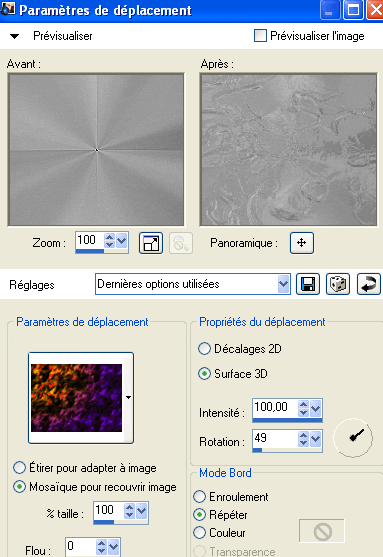Increase Intensité with the up arrow
Screen dimensions: 383x557
(303, 404)
